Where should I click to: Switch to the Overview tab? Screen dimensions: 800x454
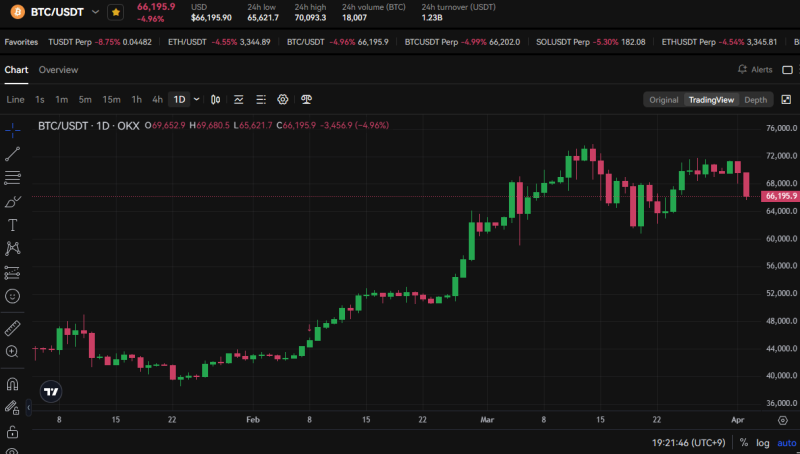pos(59,70)
